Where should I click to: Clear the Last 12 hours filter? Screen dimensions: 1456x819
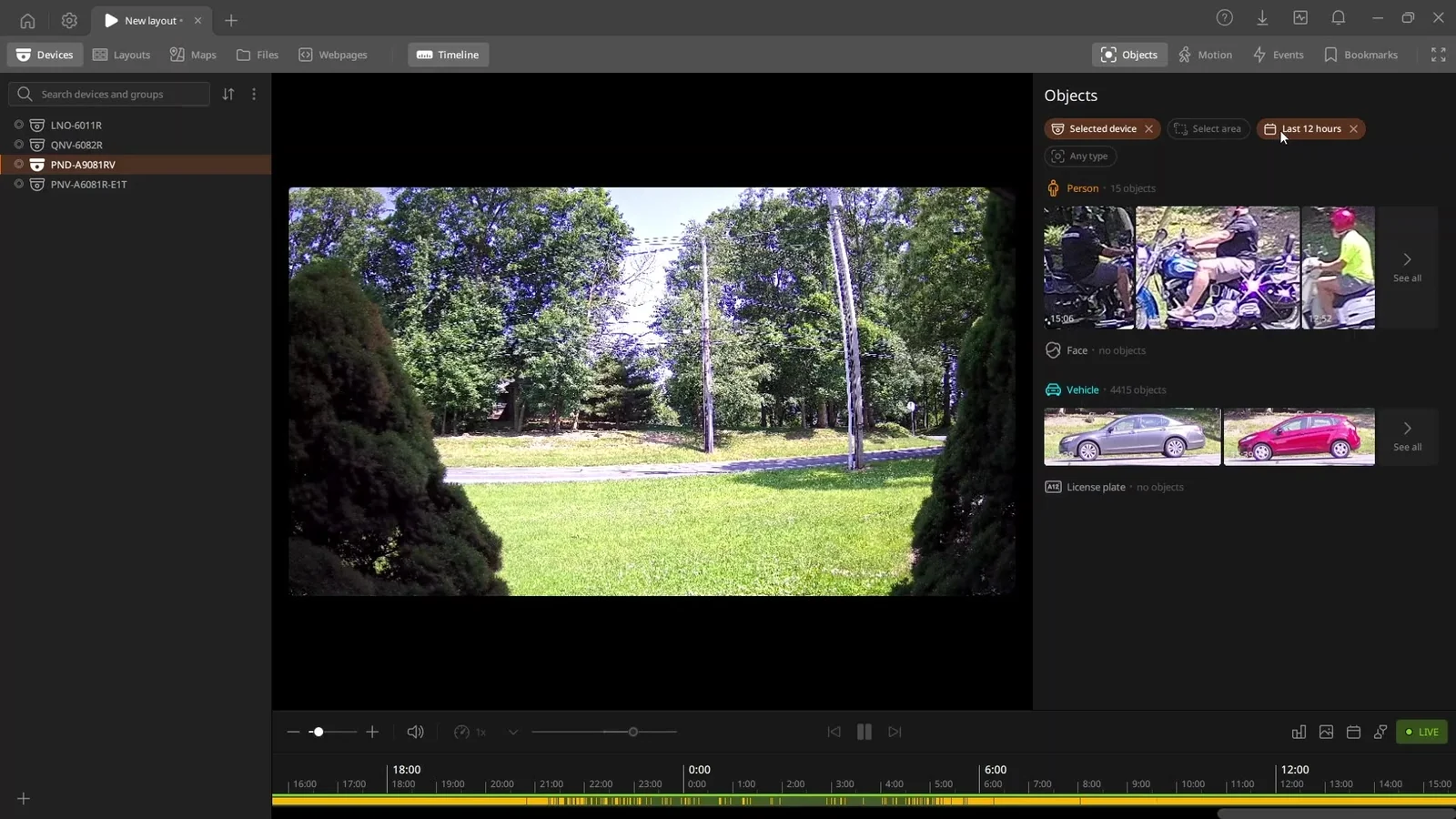tap(1354, 129)
